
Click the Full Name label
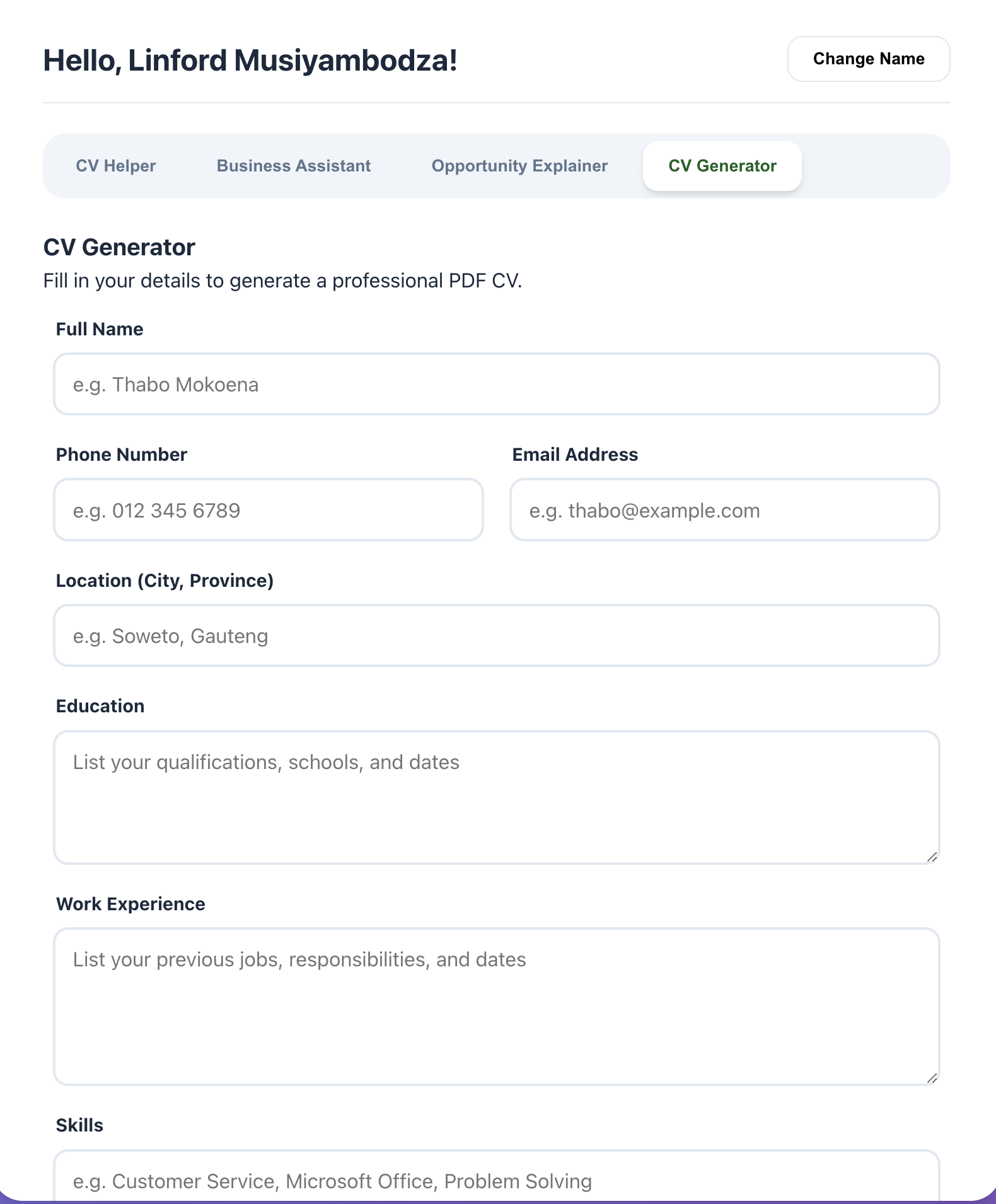(x=100, y=329)
